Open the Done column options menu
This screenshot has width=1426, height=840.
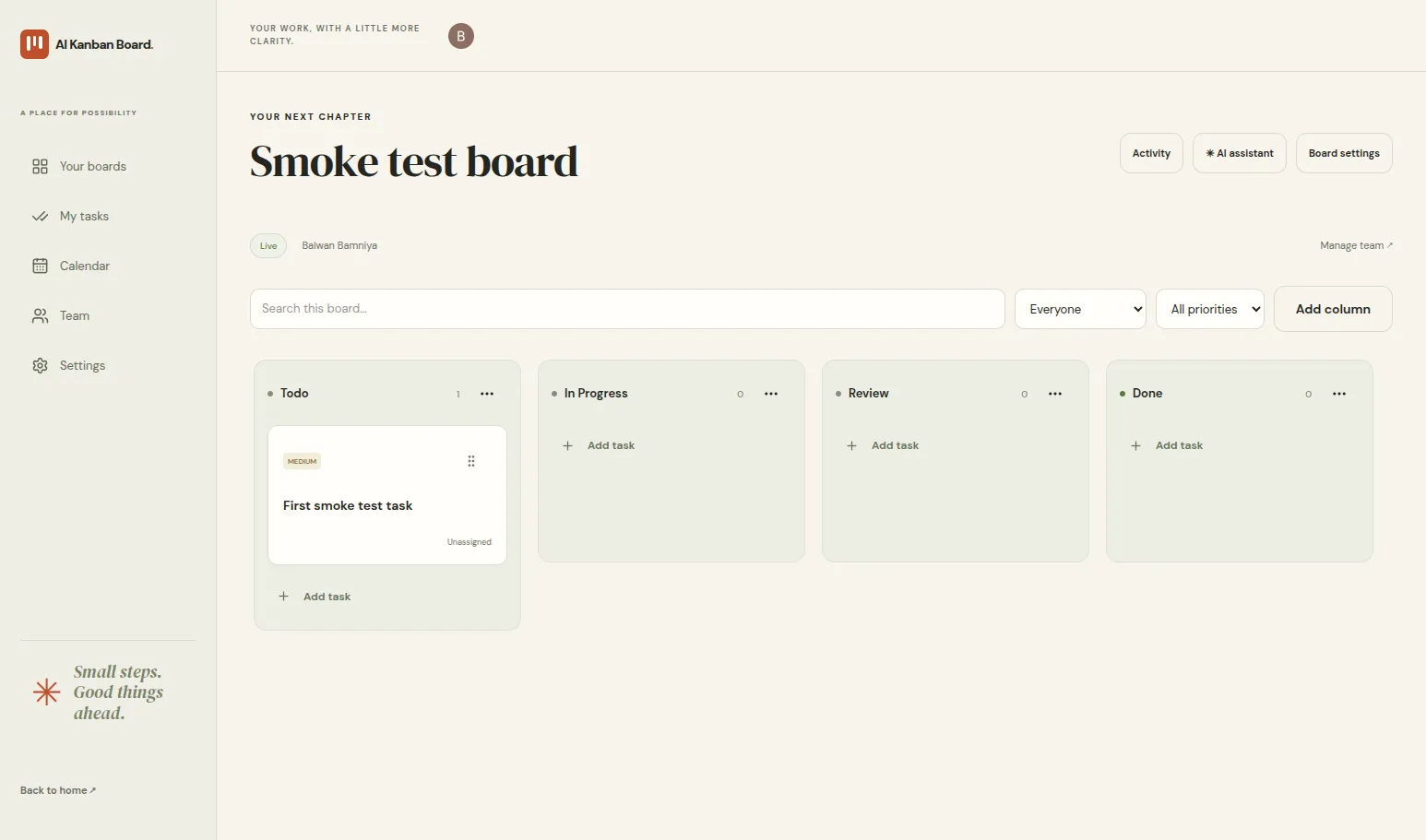pyautogui.click(x=1339, y=394)
